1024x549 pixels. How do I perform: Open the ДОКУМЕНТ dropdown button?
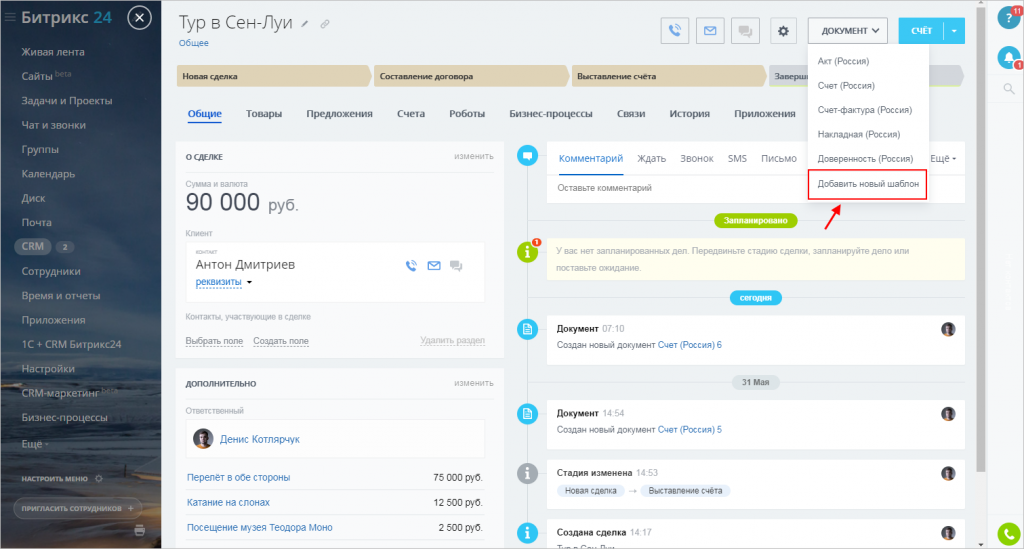coord(848,31)
